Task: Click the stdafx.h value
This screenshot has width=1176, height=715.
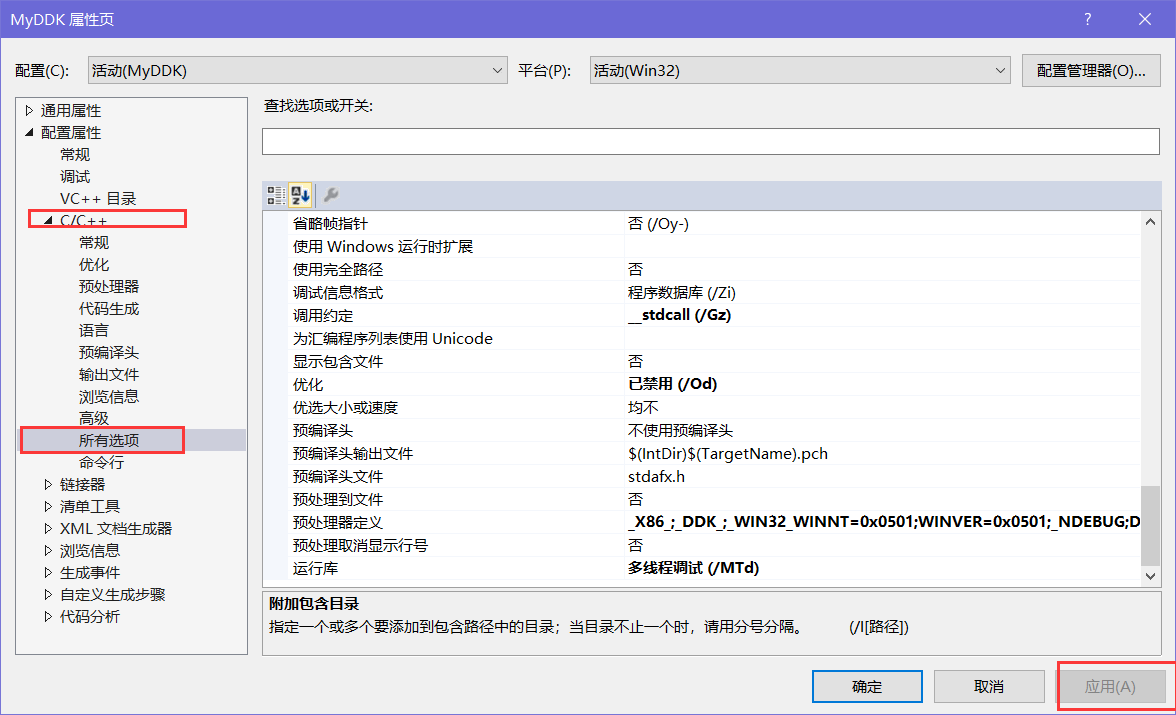Action: click(x=656, y=476)
